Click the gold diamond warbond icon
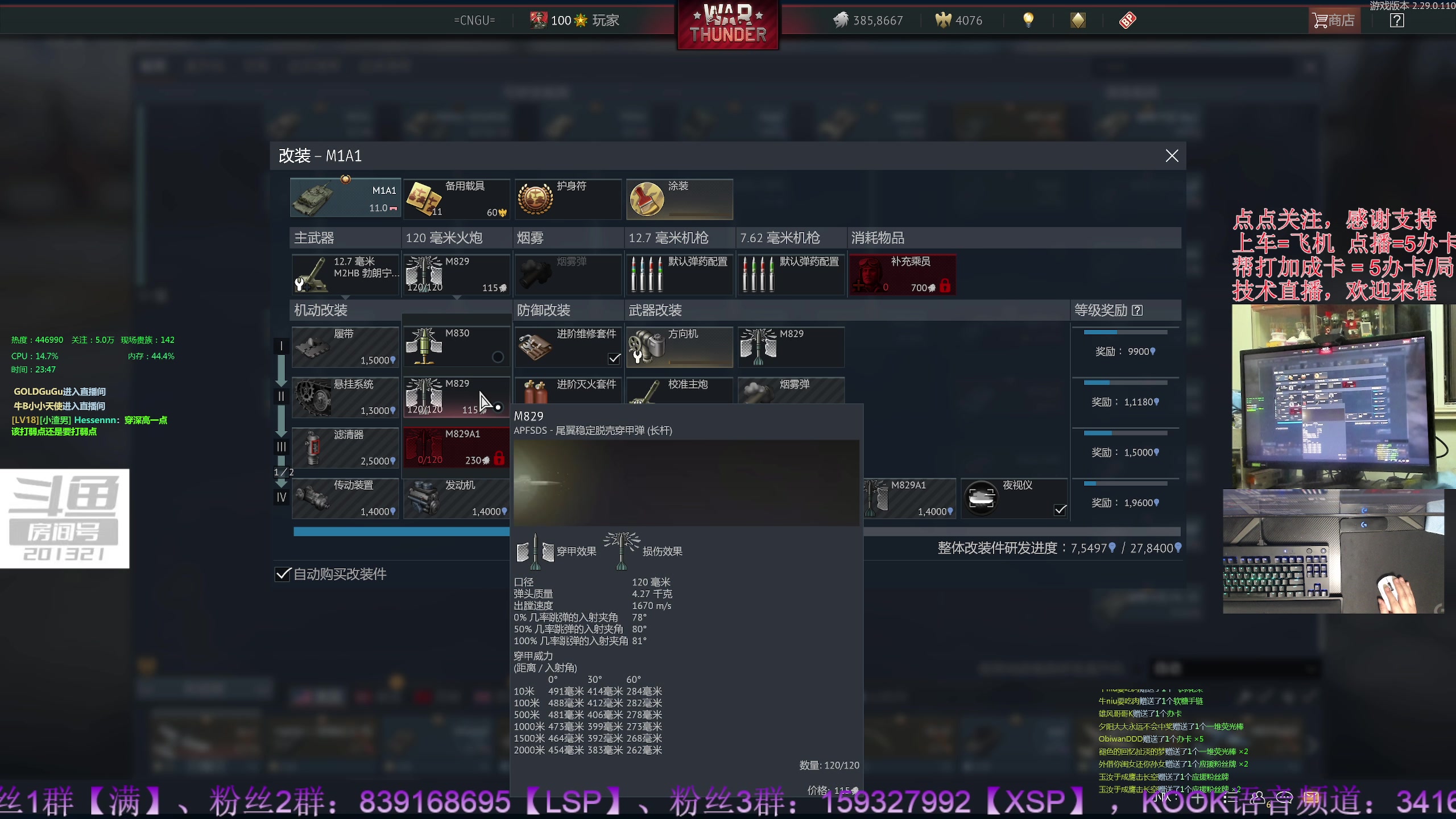This screenshot has height=819, width=1456. [x=1078, y=20]
